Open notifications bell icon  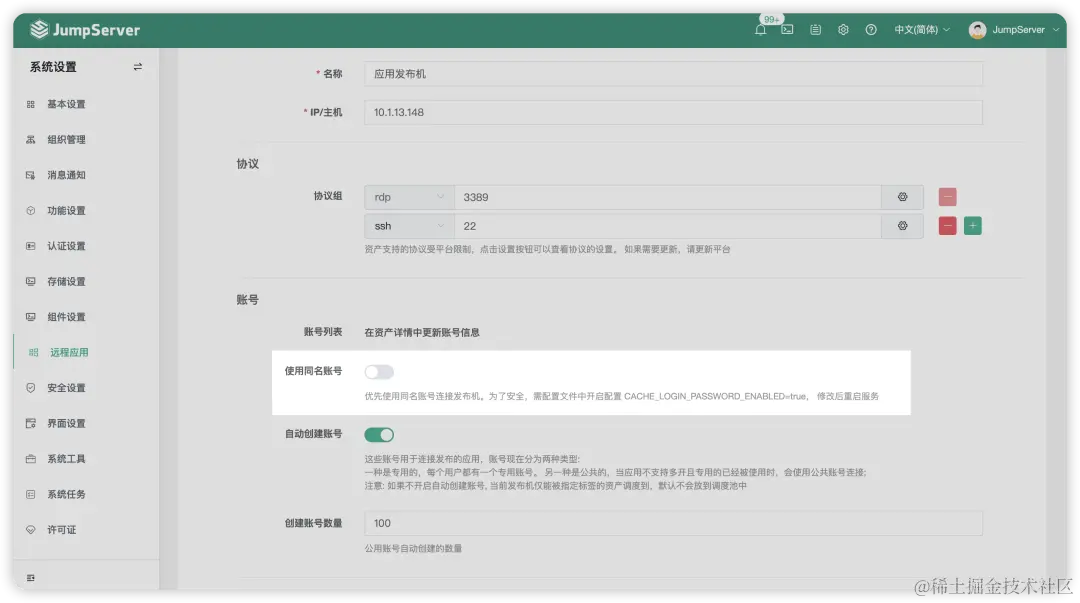pyautogui.click(x=760, y=30)
